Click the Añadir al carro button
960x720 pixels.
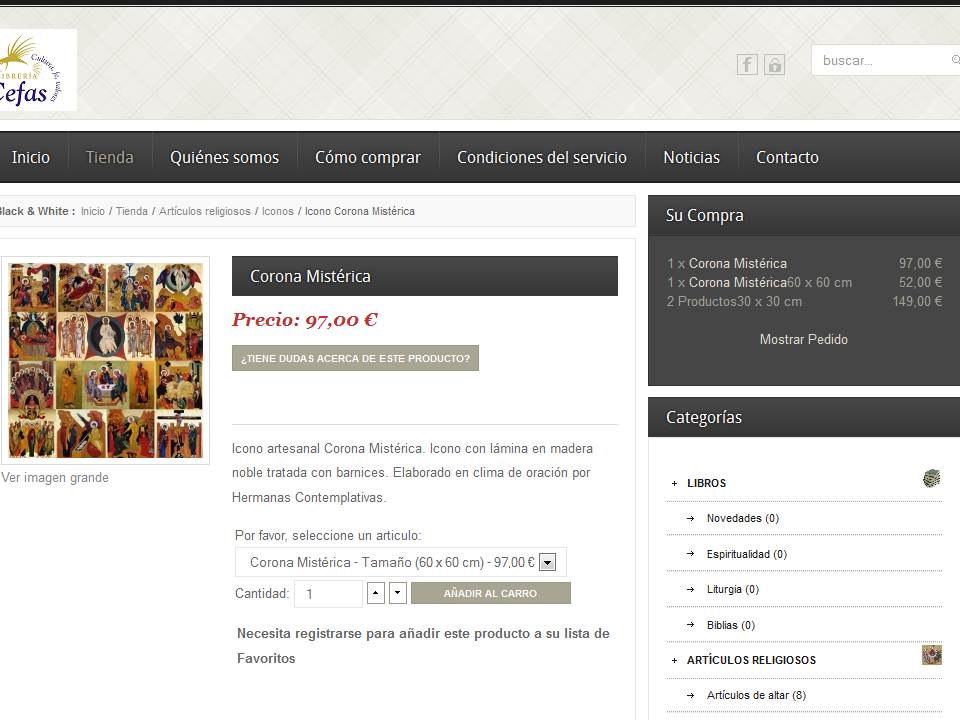click(x=490, y=593)
